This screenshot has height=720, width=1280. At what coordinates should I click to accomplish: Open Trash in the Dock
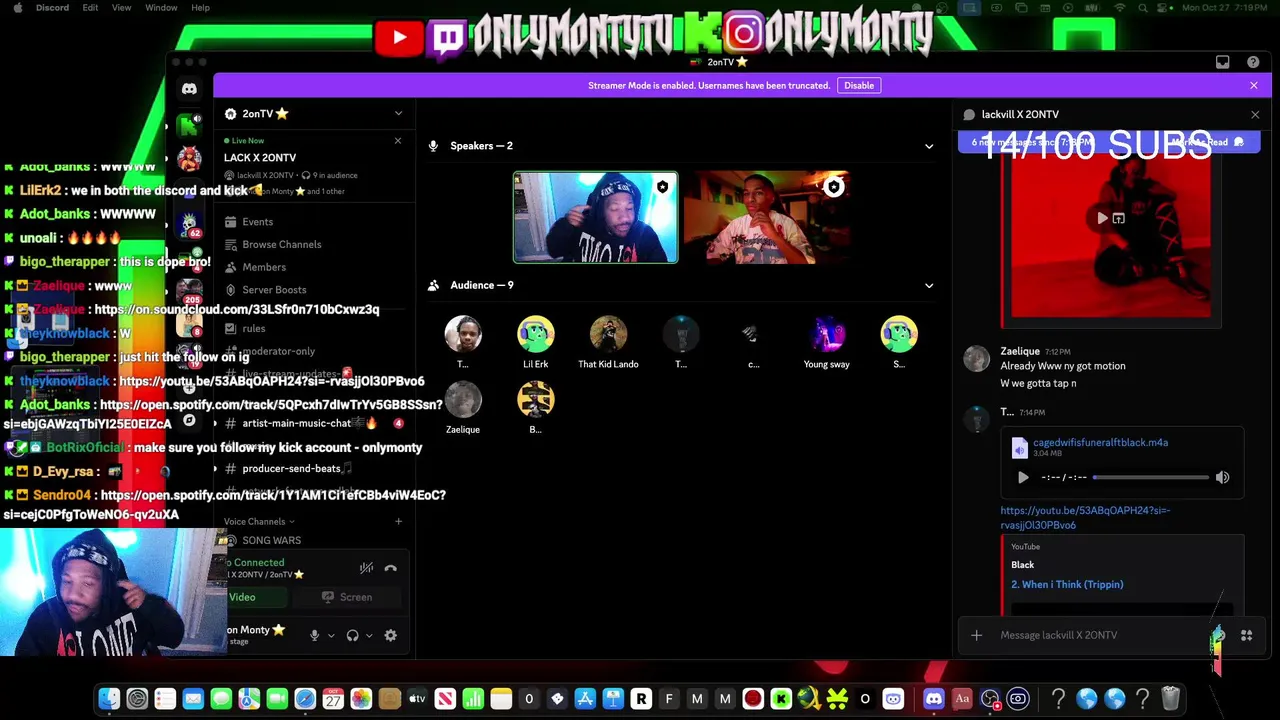click(x=1170, y=699)
